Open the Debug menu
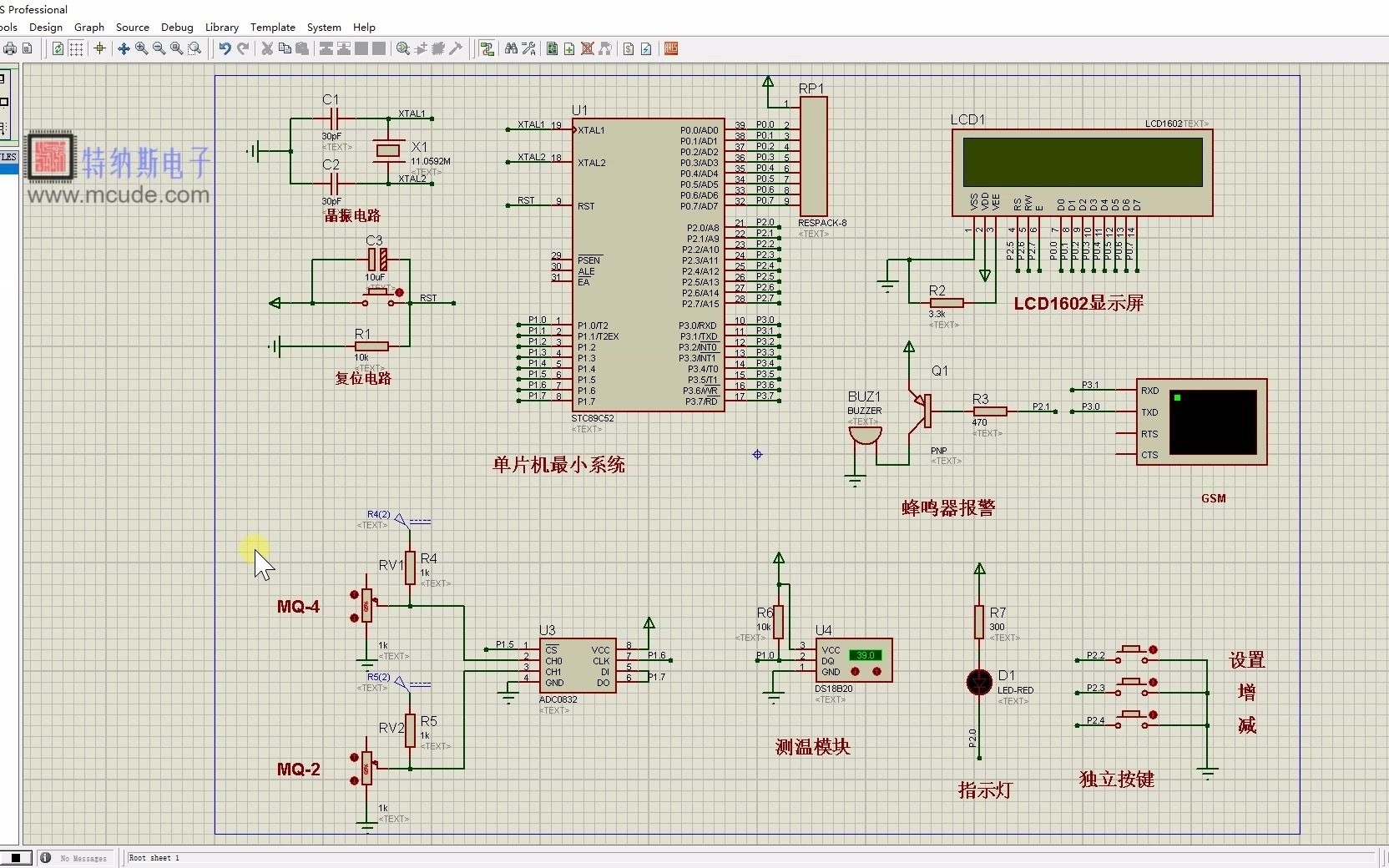The width and height of the screenshot is (1389, 868). (x=177, y=27)
